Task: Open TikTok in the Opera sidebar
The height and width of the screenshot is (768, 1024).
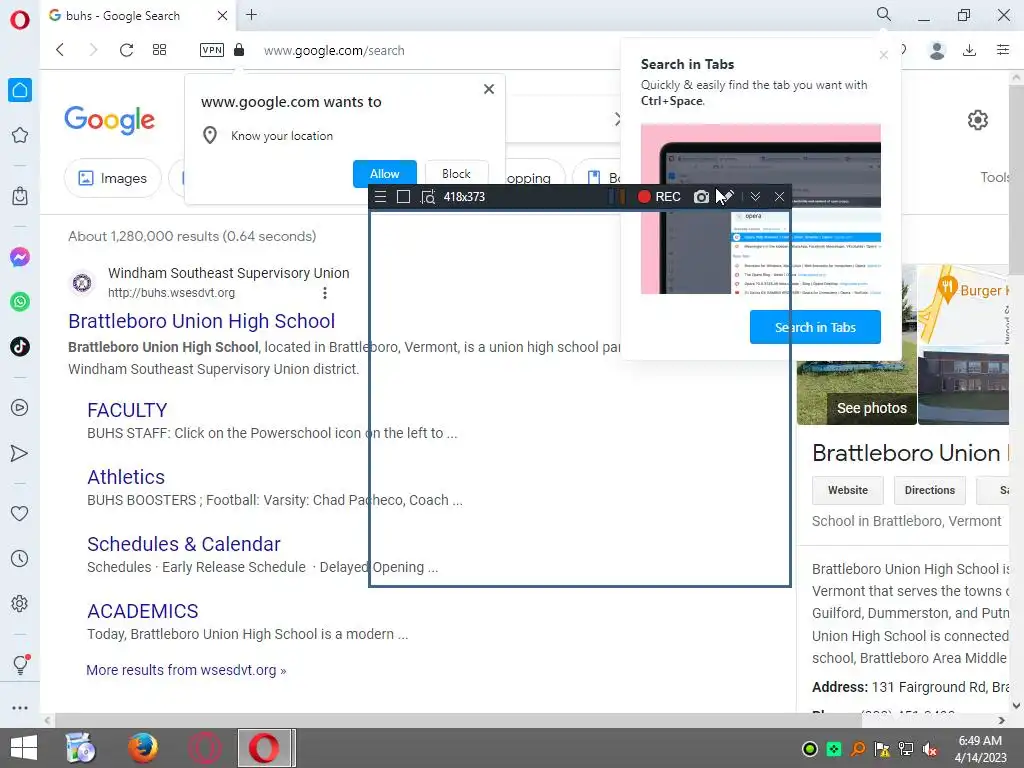Action: tap(20, 347)
